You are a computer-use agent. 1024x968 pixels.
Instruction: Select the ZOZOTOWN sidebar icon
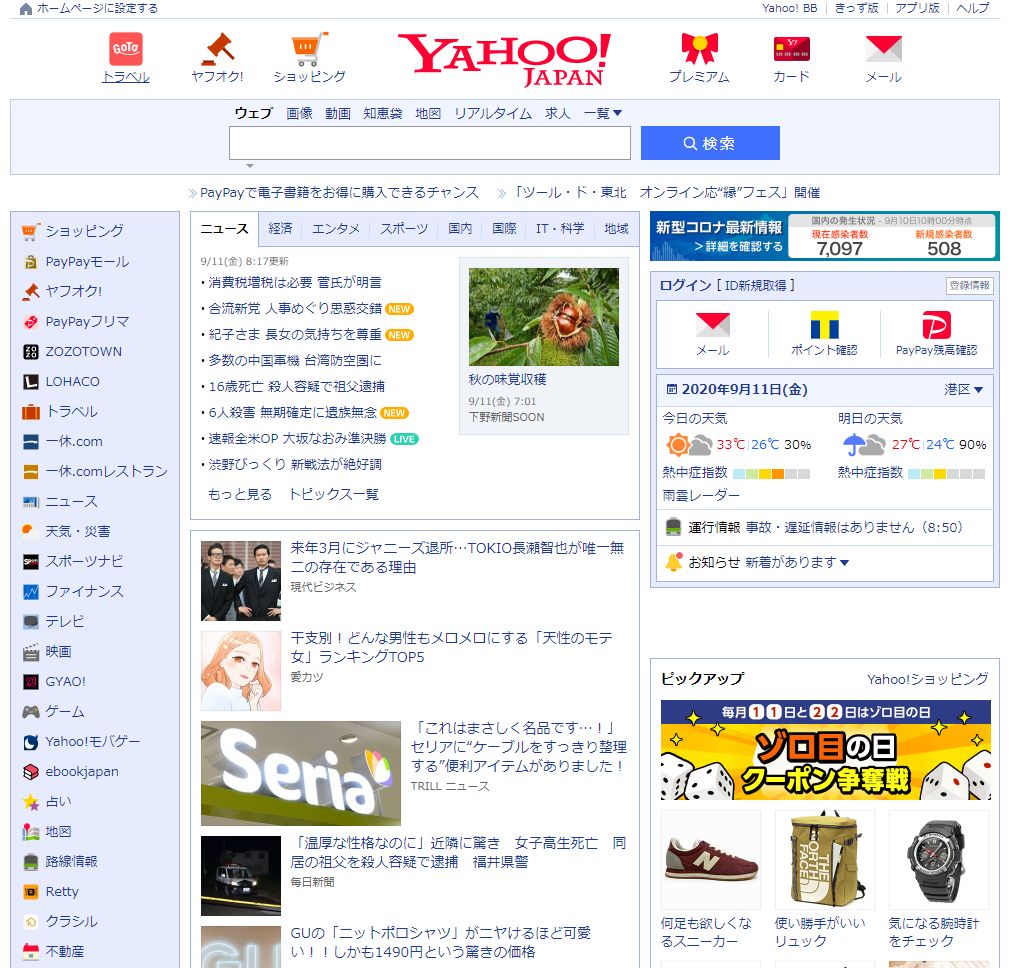[x=30, y=351]
